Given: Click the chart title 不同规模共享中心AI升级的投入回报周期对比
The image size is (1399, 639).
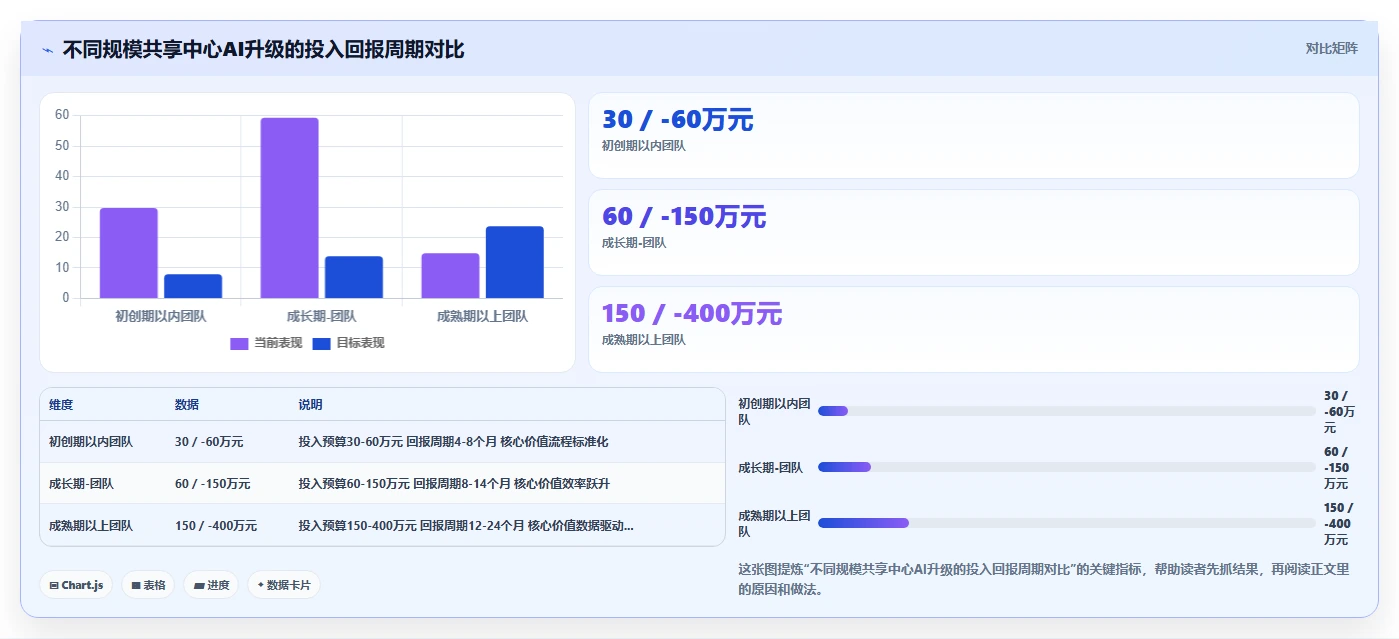Looking at the screenshot, I should click(x=263, y=49).
